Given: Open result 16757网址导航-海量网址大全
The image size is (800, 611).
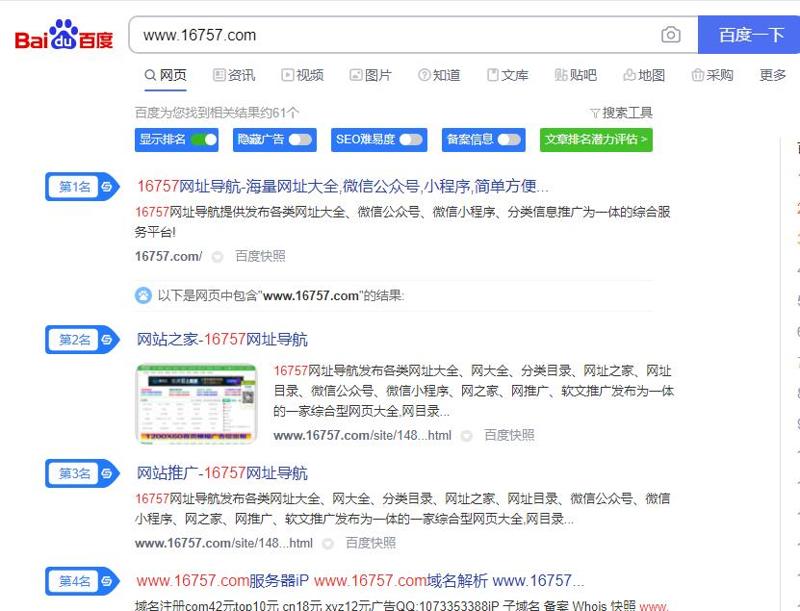Looking at the screenshot, I should pyautogui.click(x=342, y=187).
